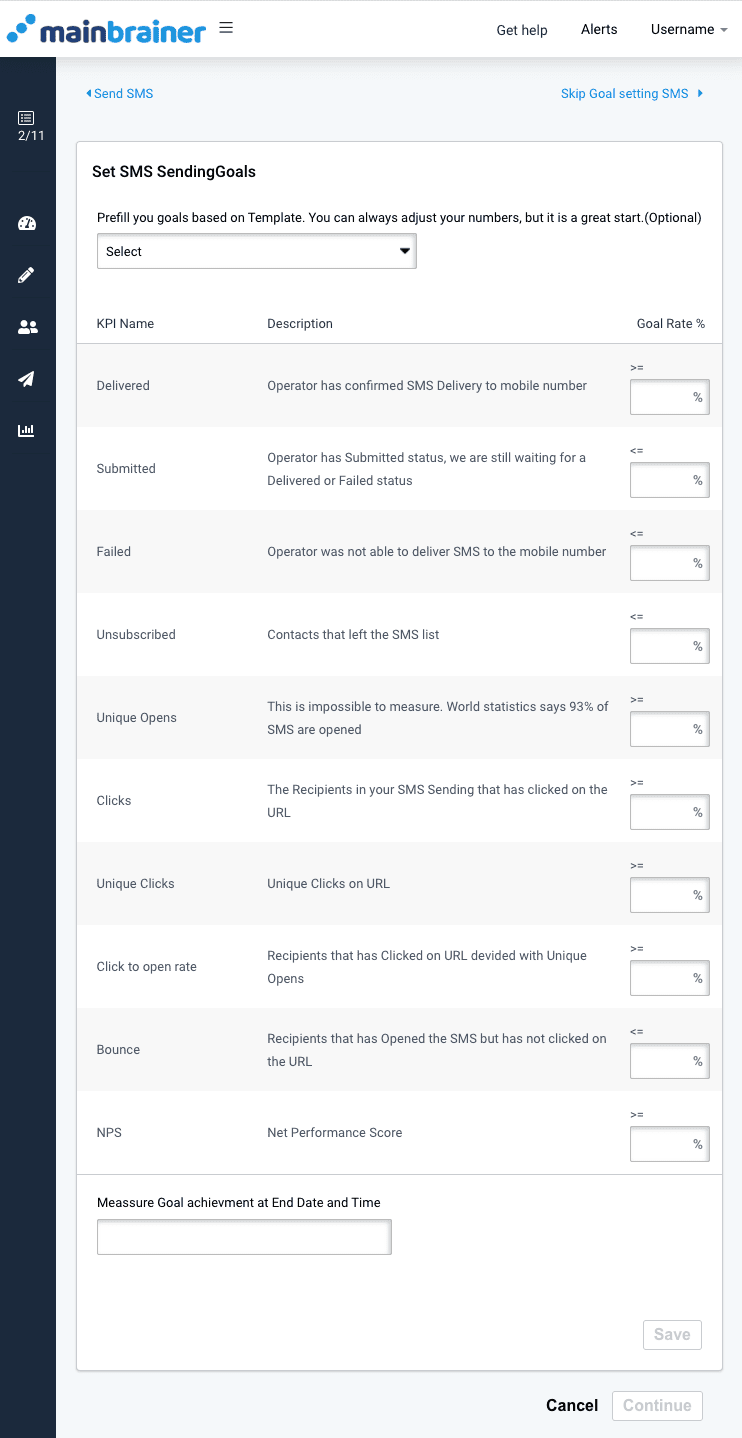The image size is (742, 1438).
Task: Select the pencil create icon in sidebar
Action: click(28, 275)
